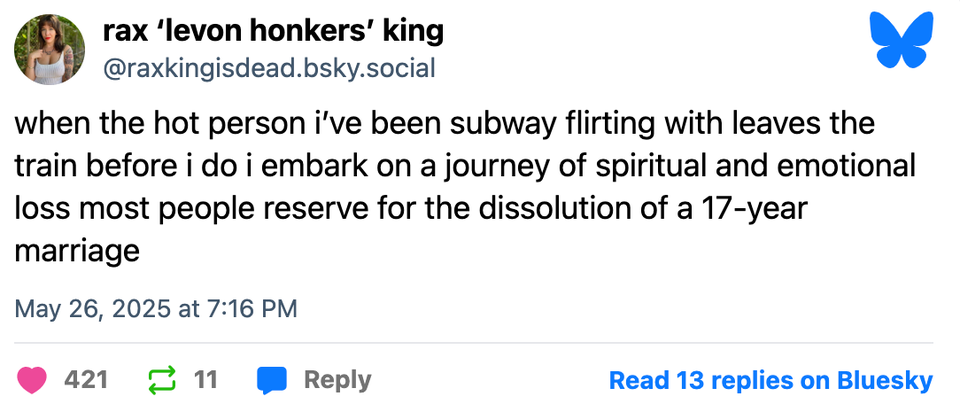This screenshot has height=404, width=960.
Task: Click the Reply label
Action: pyautogui.click(x=337, y=380)
